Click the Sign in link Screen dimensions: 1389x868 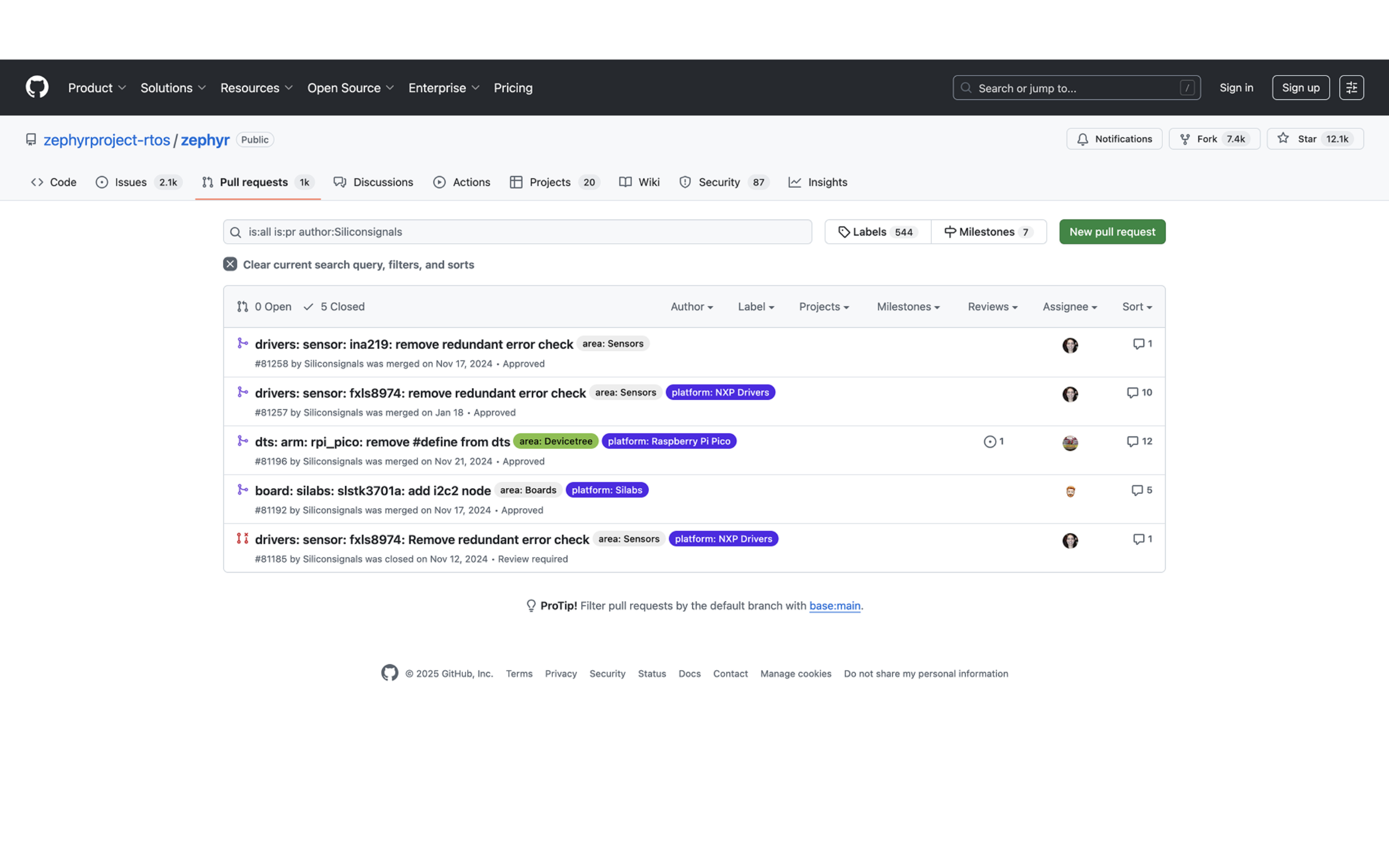[x=1236, y=88]
